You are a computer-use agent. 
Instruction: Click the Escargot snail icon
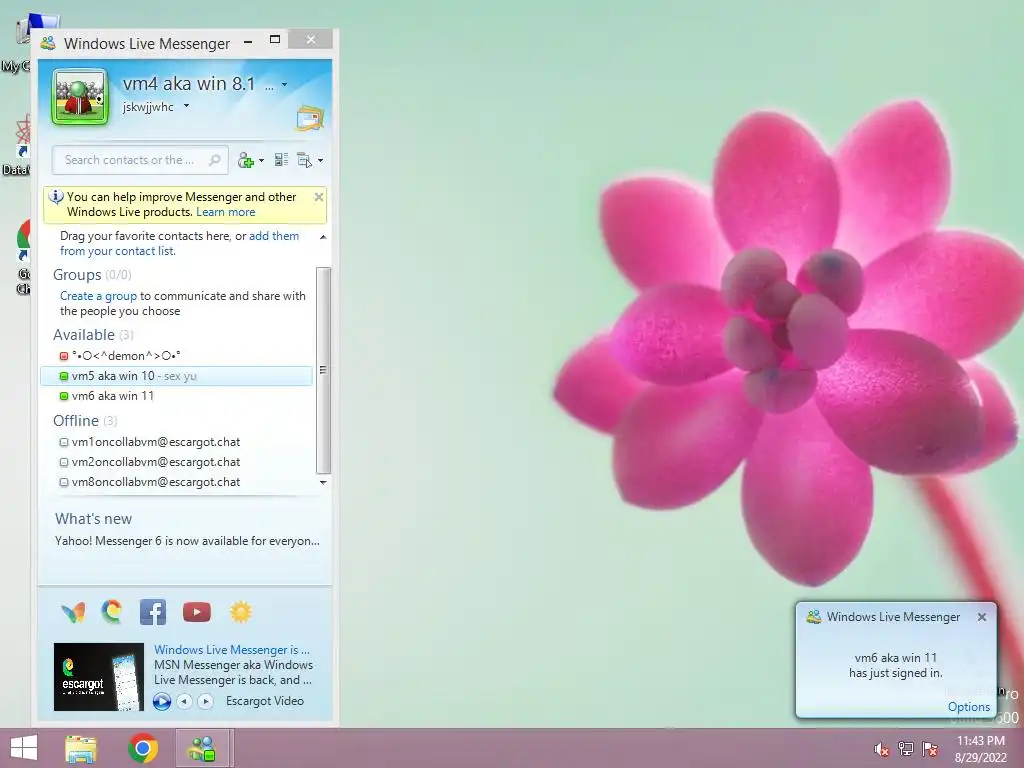click(112, 612)
